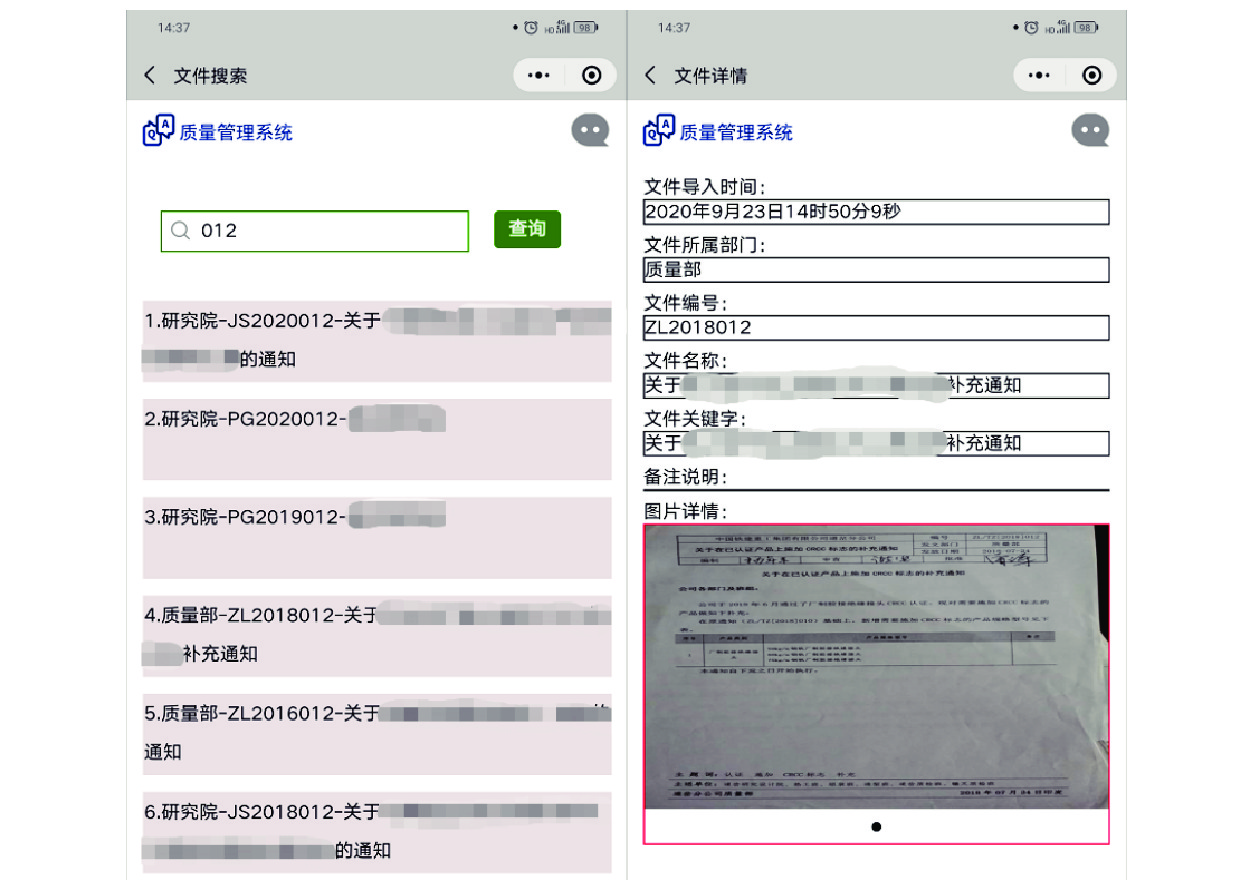Viewport: 1260px width, 891px height.
Task: Open more options menu on 文件详情 page
Action: [1039, 76]
